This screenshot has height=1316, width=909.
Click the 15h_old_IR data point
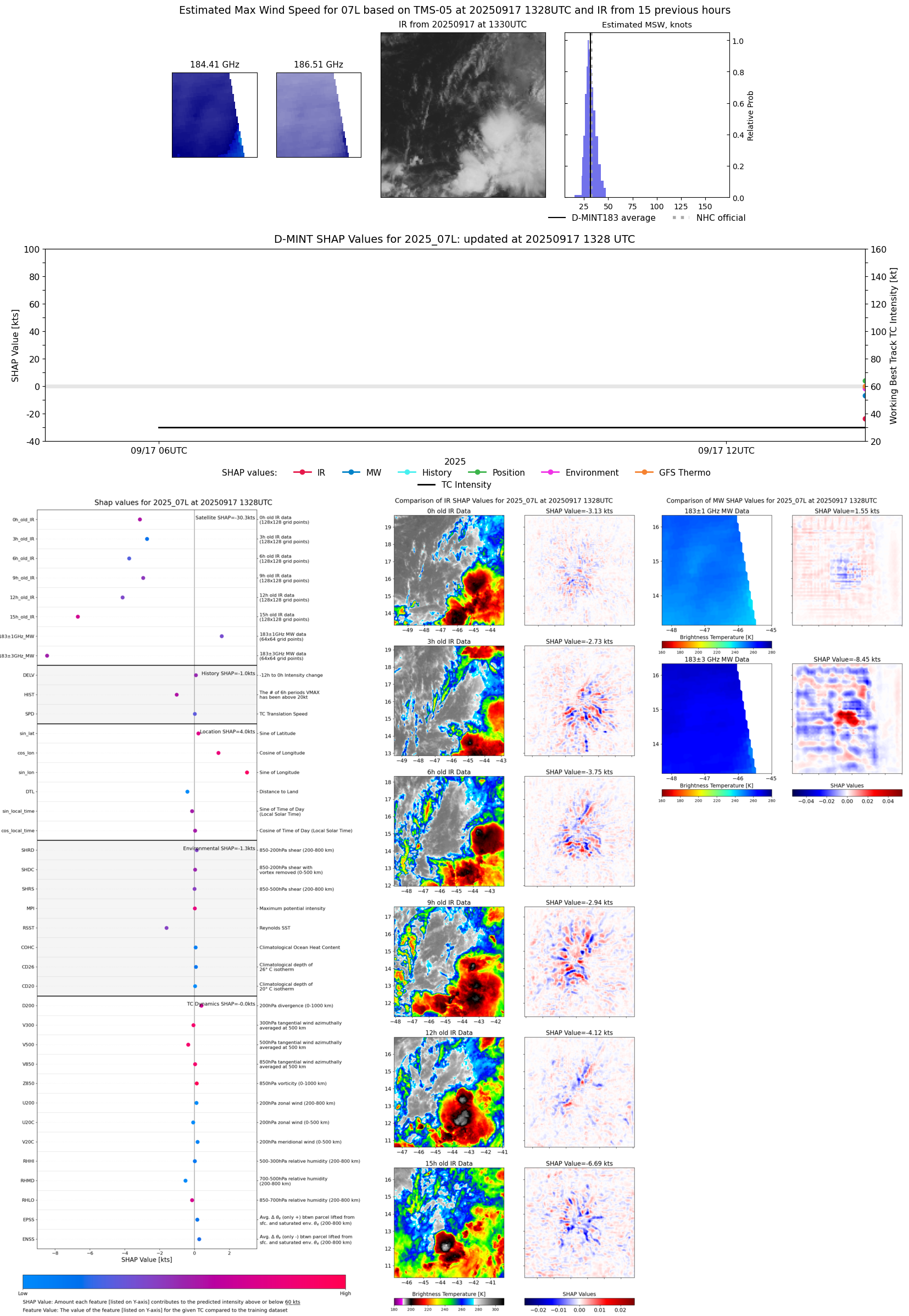78,617
